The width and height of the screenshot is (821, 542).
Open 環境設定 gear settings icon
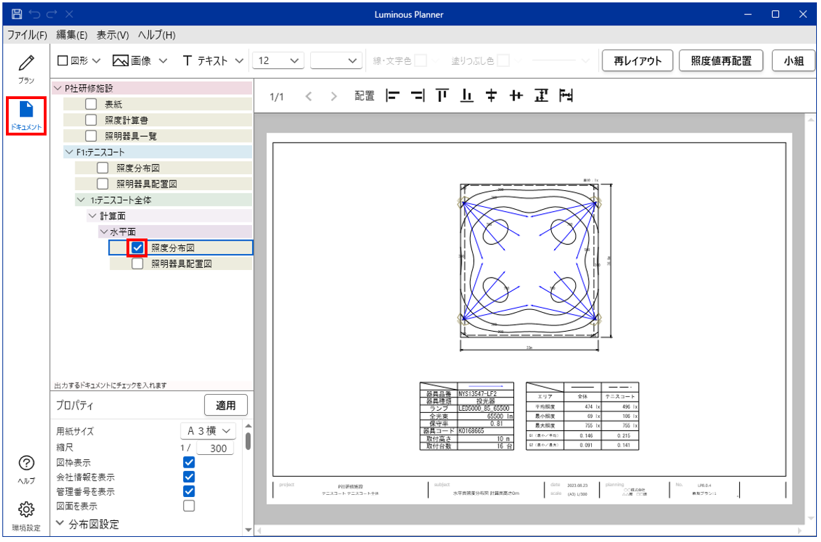point(26,514)
